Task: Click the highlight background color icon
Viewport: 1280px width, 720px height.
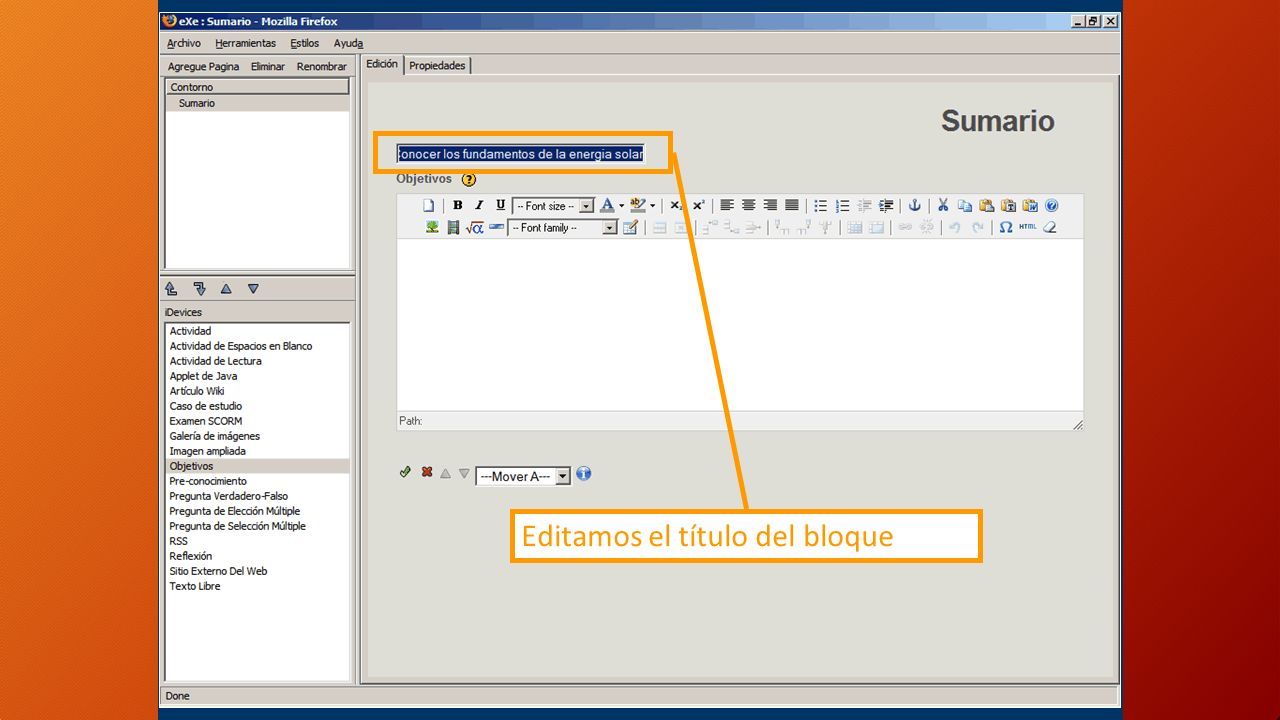Action: pyautogui.click(x=637, y=206)
